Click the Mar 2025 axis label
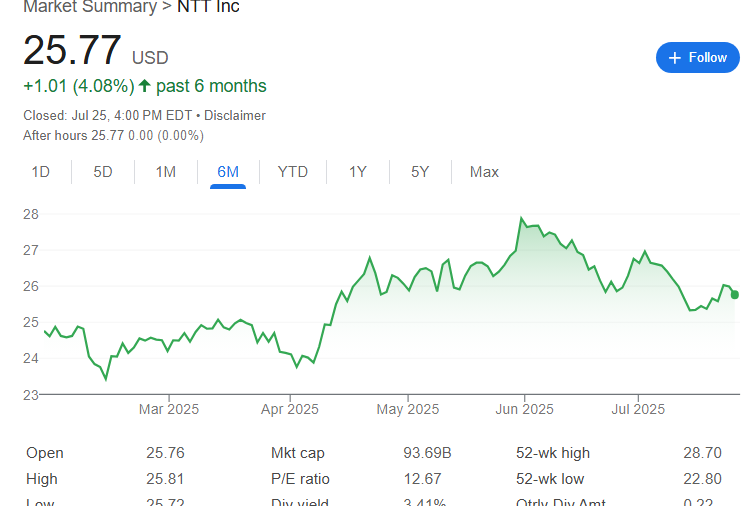Image resolution: width=753 pixels, height=506 pixels. pyautogui.click(x=168, y=409)
